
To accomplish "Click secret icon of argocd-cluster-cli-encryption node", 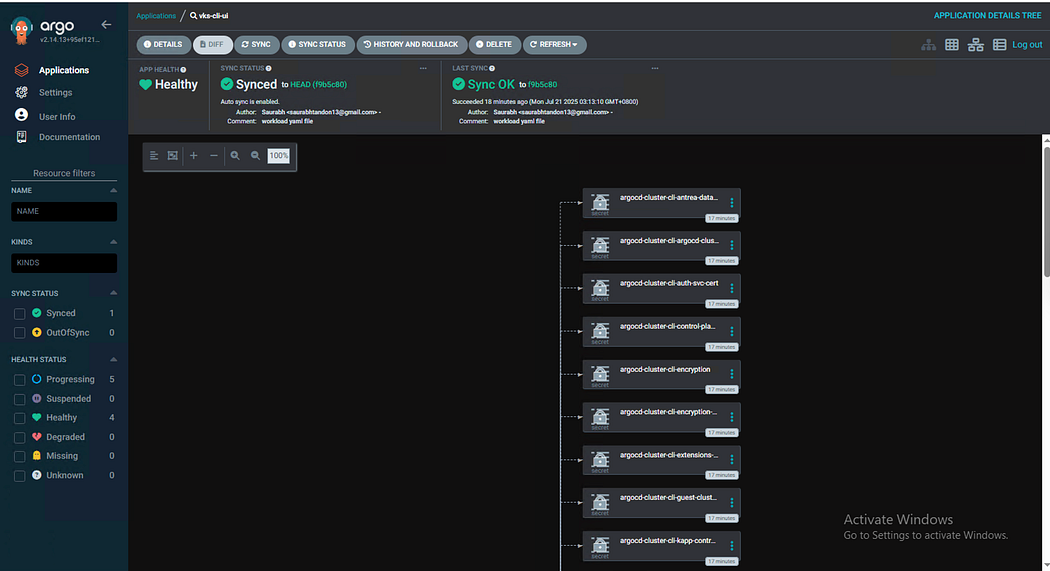I will (x=600, y=374).
